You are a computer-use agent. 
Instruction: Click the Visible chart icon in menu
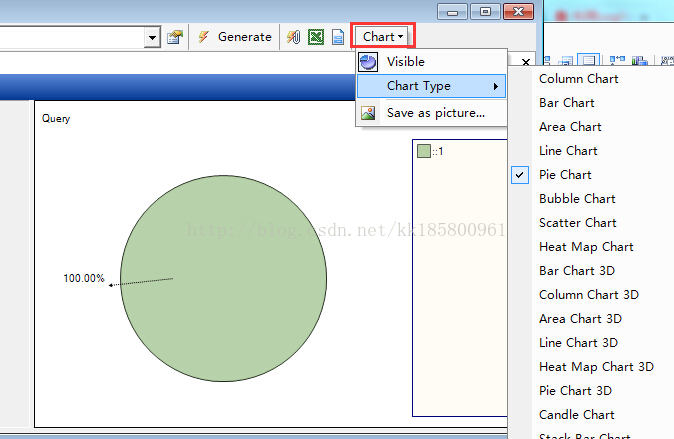[x=368, y=62]
